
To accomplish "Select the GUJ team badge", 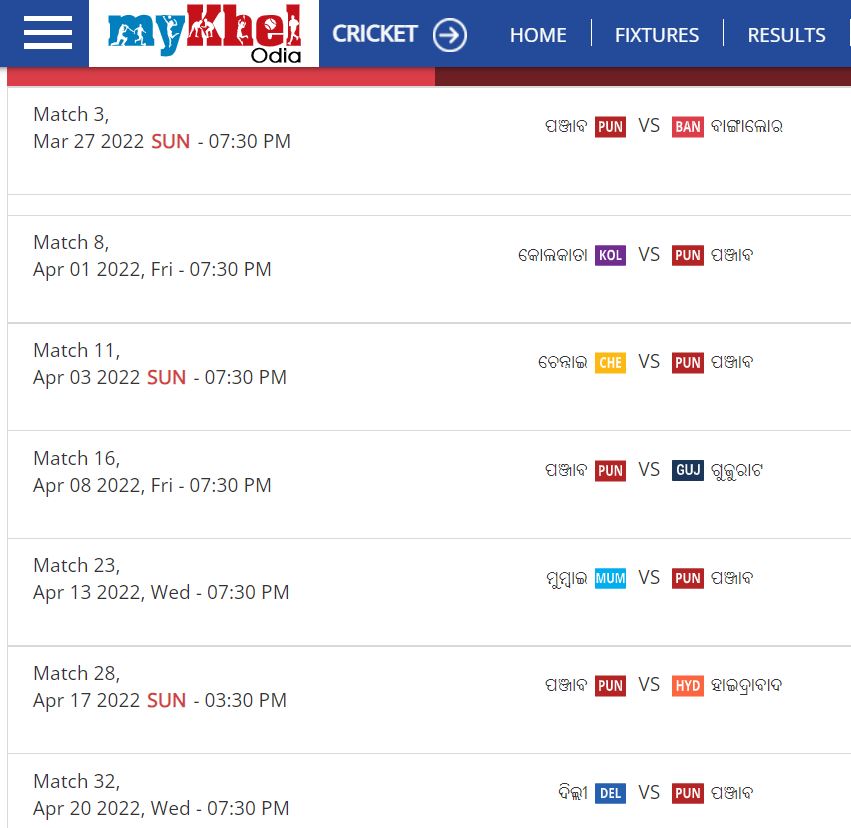I will (x=688, y=470).
